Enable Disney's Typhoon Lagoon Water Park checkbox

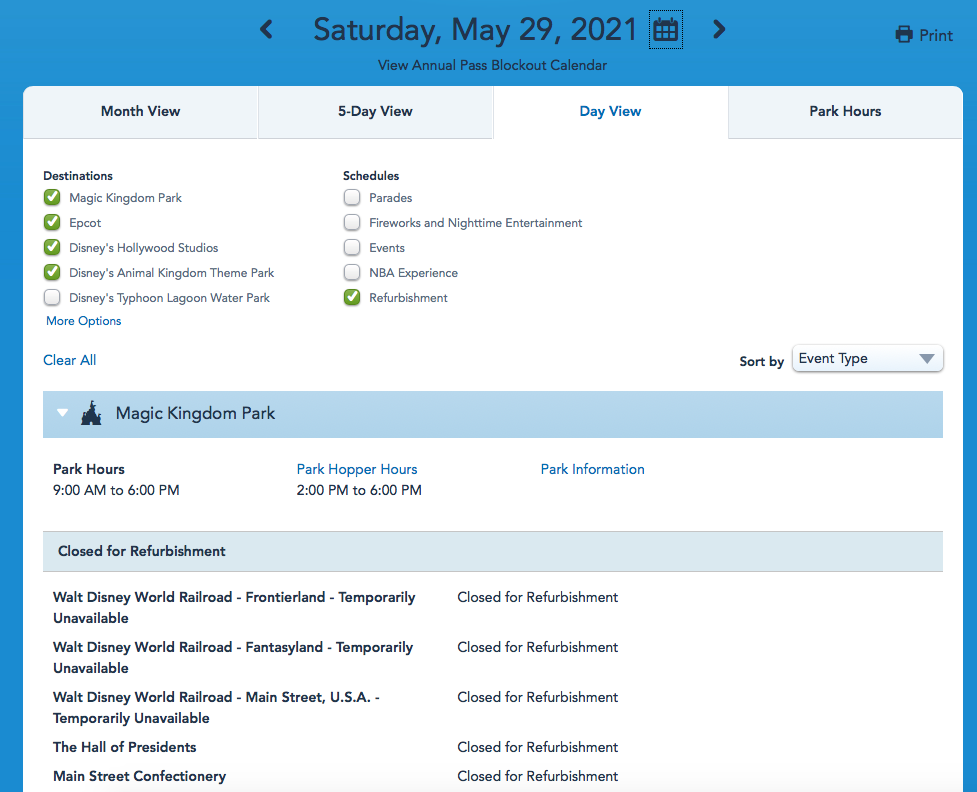pyautogui.click(x=52, y=298)
